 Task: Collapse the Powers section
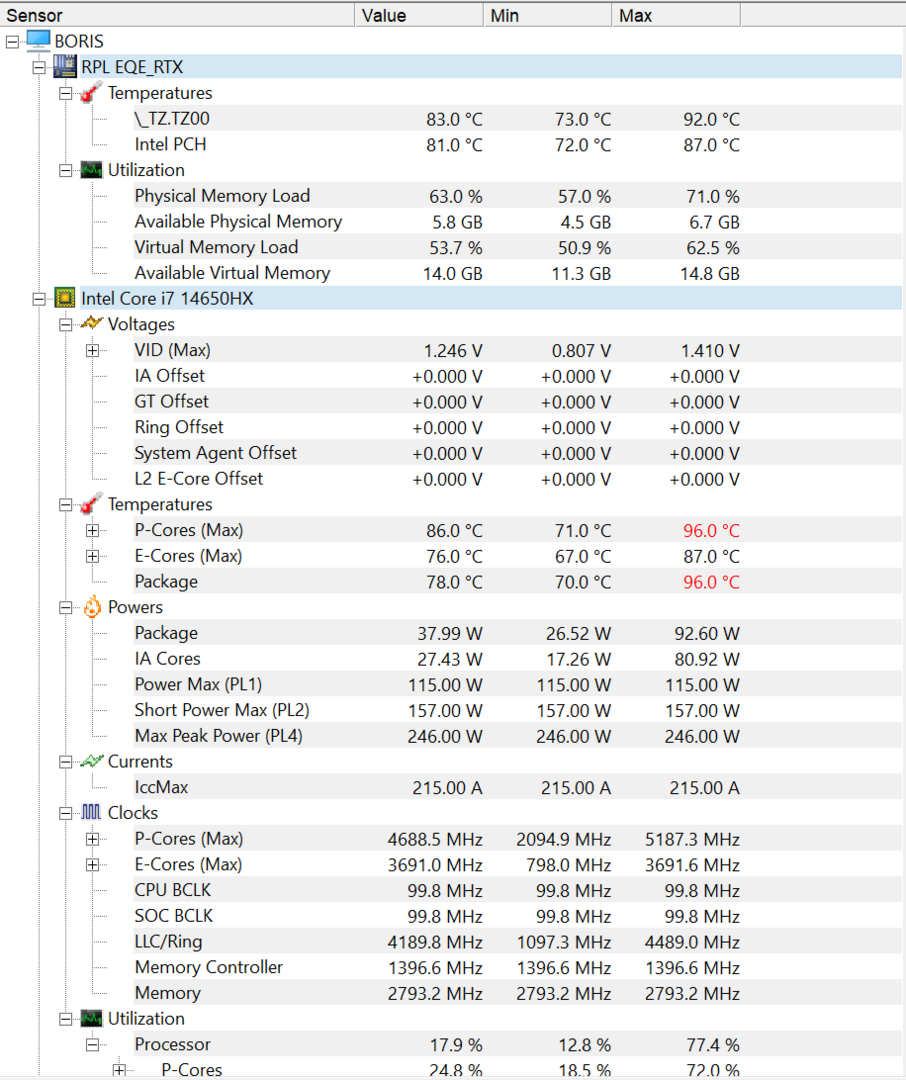point(65,607)
